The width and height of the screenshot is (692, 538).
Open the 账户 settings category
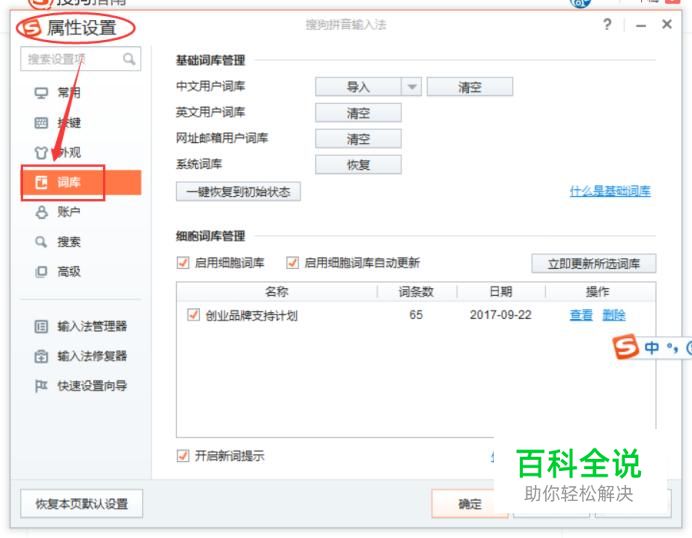click(68, 212)
